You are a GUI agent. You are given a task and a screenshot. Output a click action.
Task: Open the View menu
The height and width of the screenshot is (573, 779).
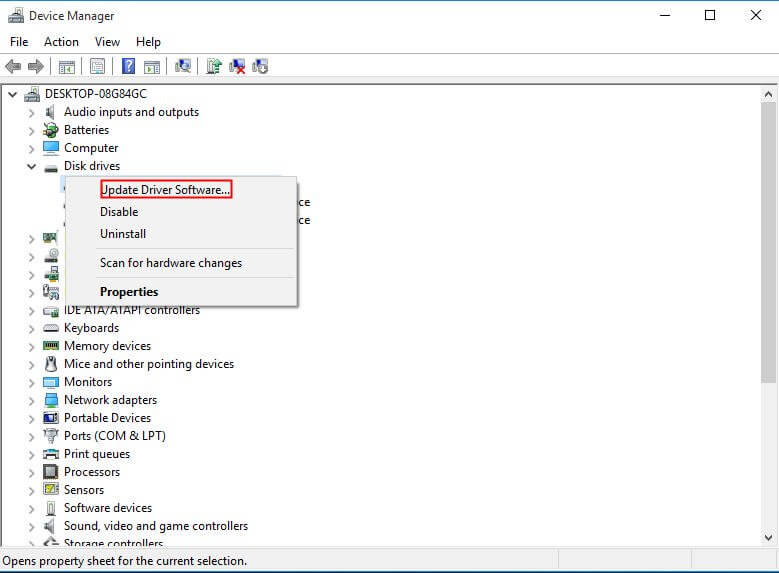[x=107, y=42]
